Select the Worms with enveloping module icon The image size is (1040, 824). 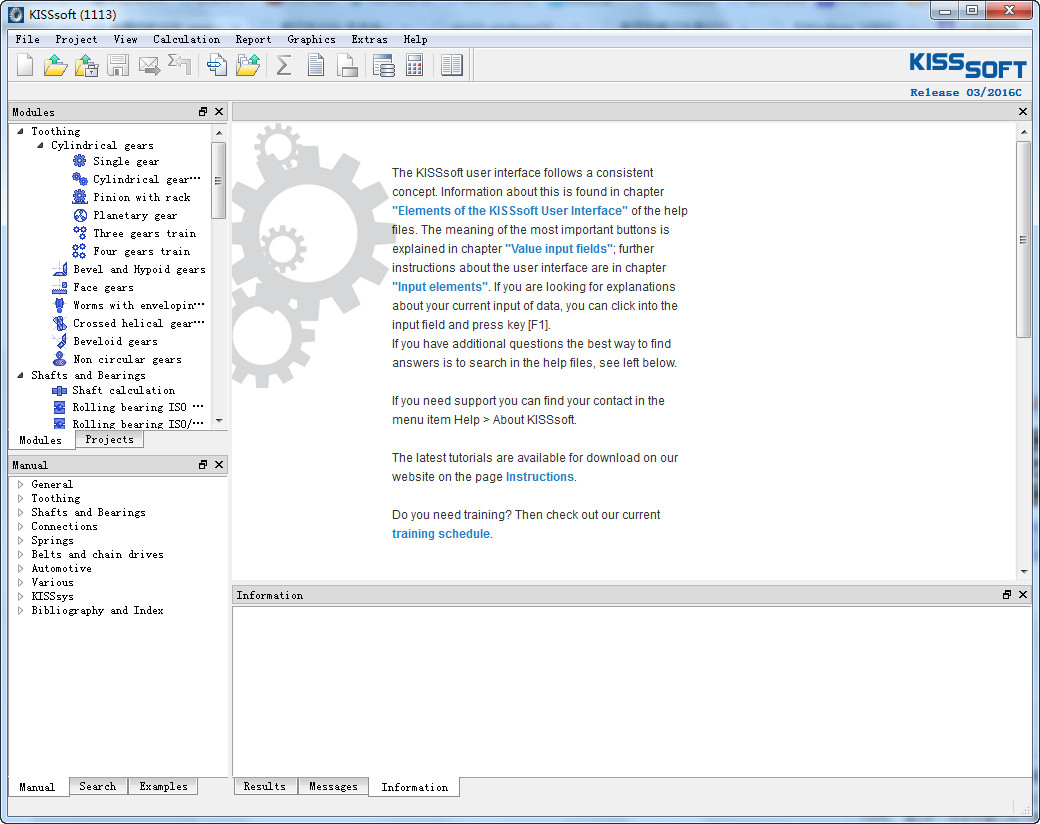click(x=60, y=305)
